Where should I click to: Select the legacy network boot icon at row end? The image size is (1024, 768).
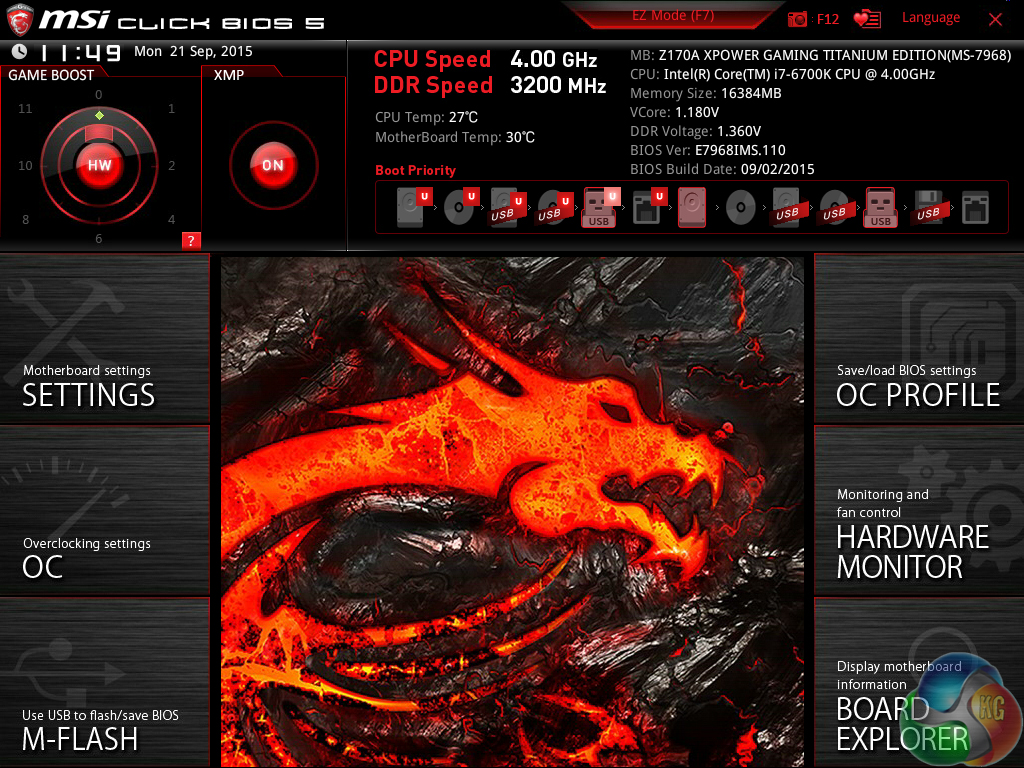coord(975,208)
